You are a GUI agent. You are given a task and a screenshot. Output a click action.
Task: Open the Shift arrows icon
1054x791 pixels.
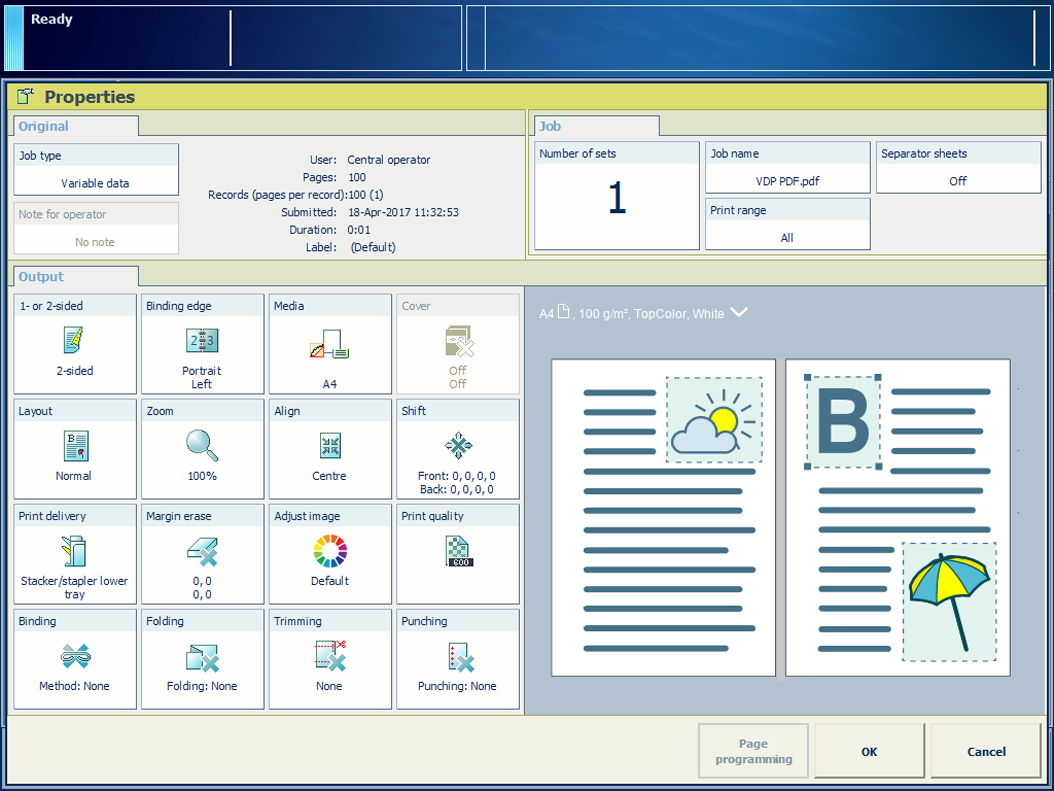coord(458,446)
